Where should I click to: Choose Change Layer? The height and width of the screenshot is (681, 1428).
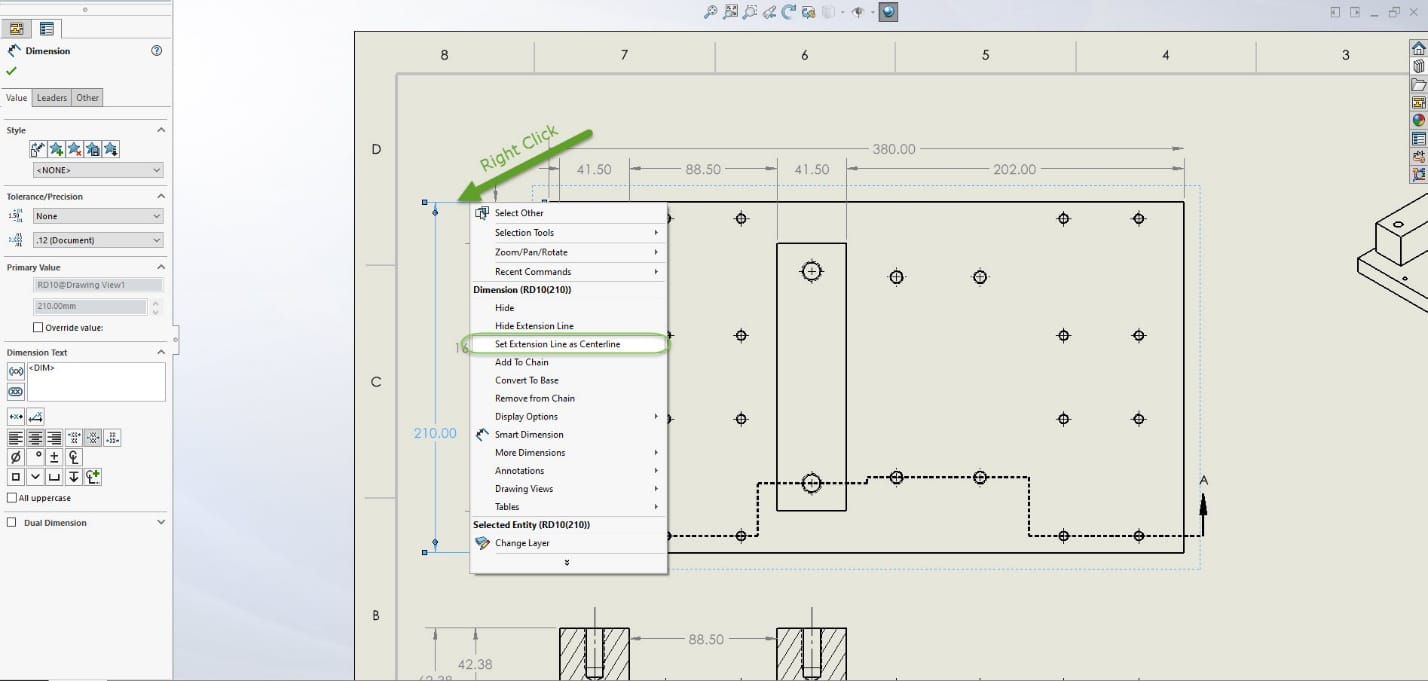[568, 543]
